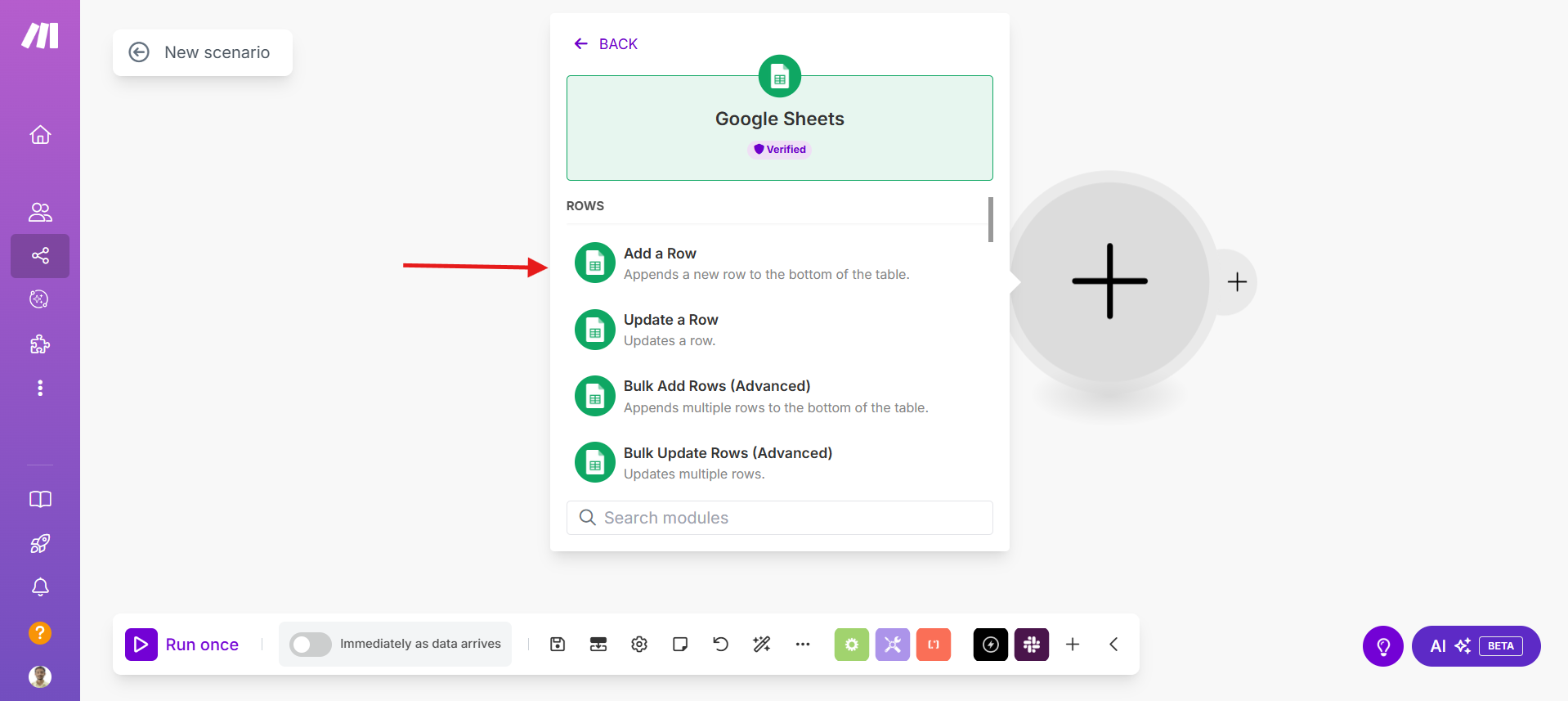Add another module with small plus
Viewport: 1568px width, 701px height.
click(1237, 282)
